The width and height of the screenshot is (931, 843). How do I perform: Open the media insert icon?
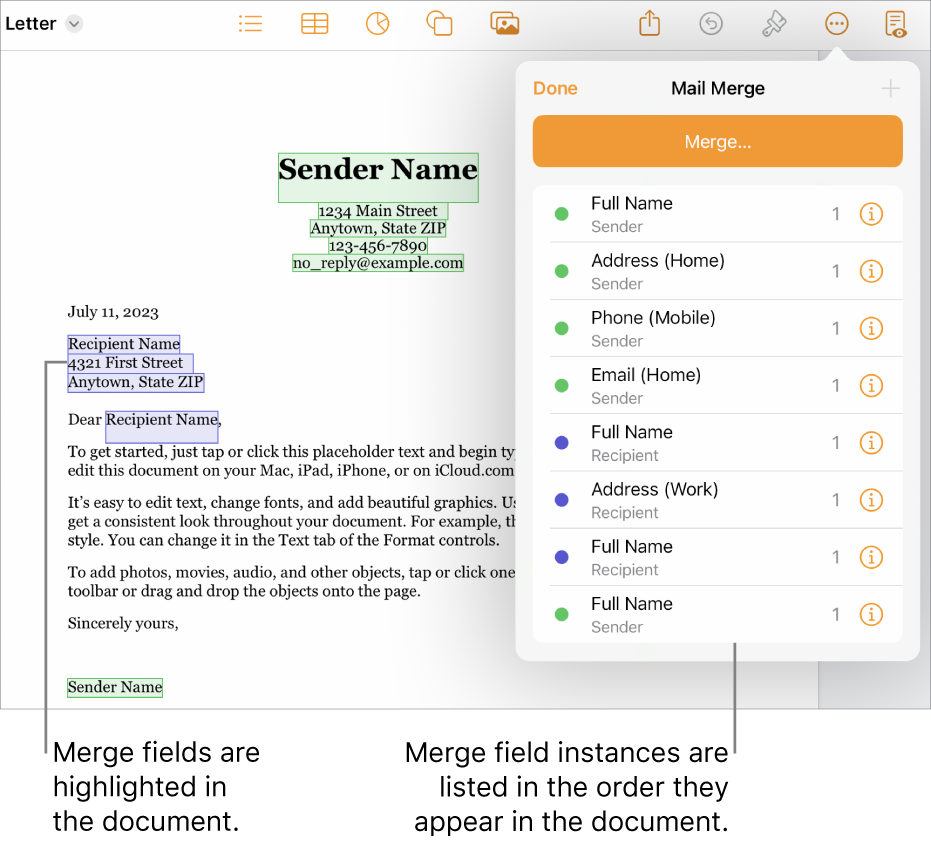coord(505,24)
